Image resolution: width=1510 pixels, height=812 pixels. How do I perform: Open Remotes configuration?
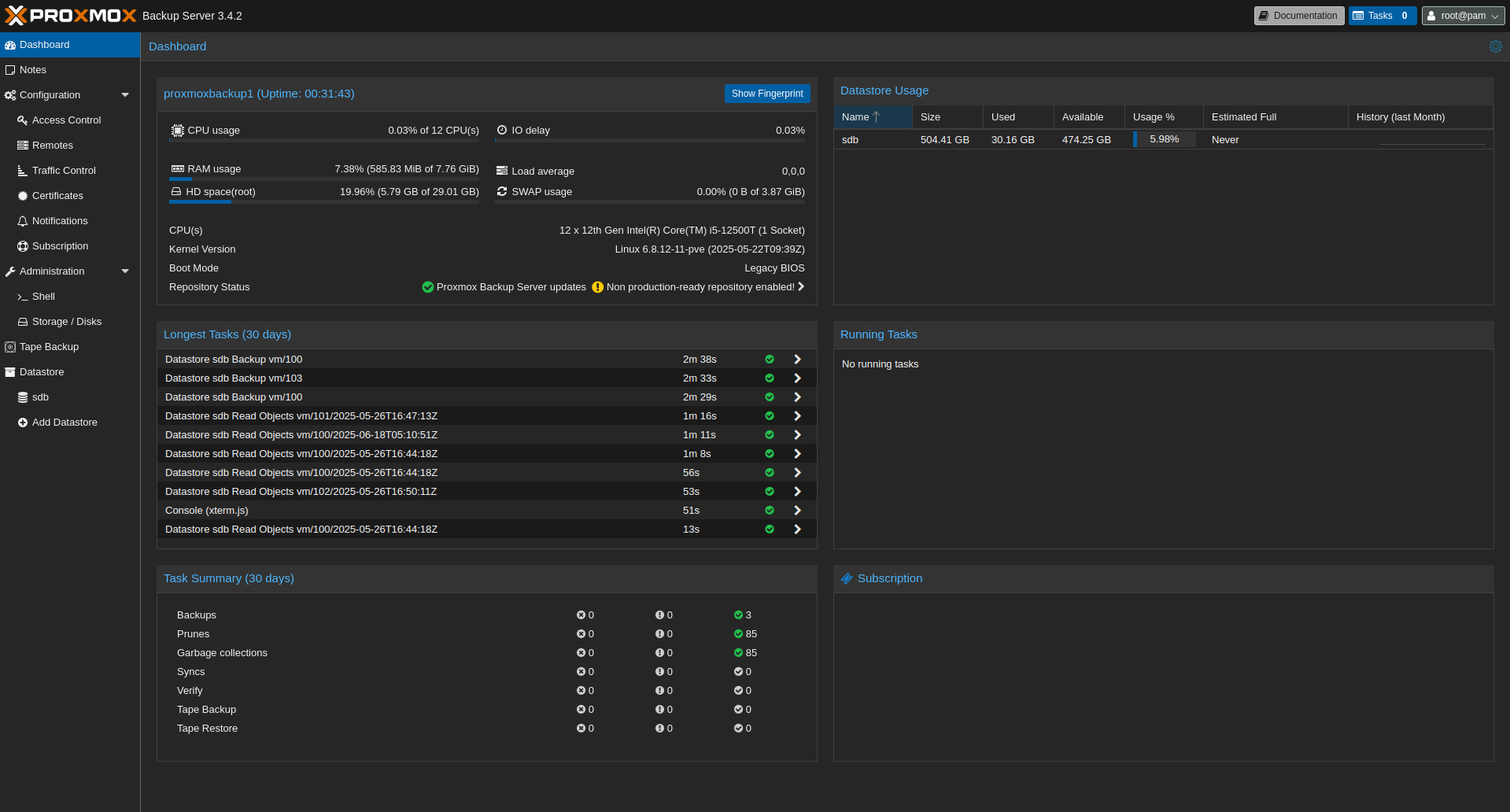(x=70, y=146)
